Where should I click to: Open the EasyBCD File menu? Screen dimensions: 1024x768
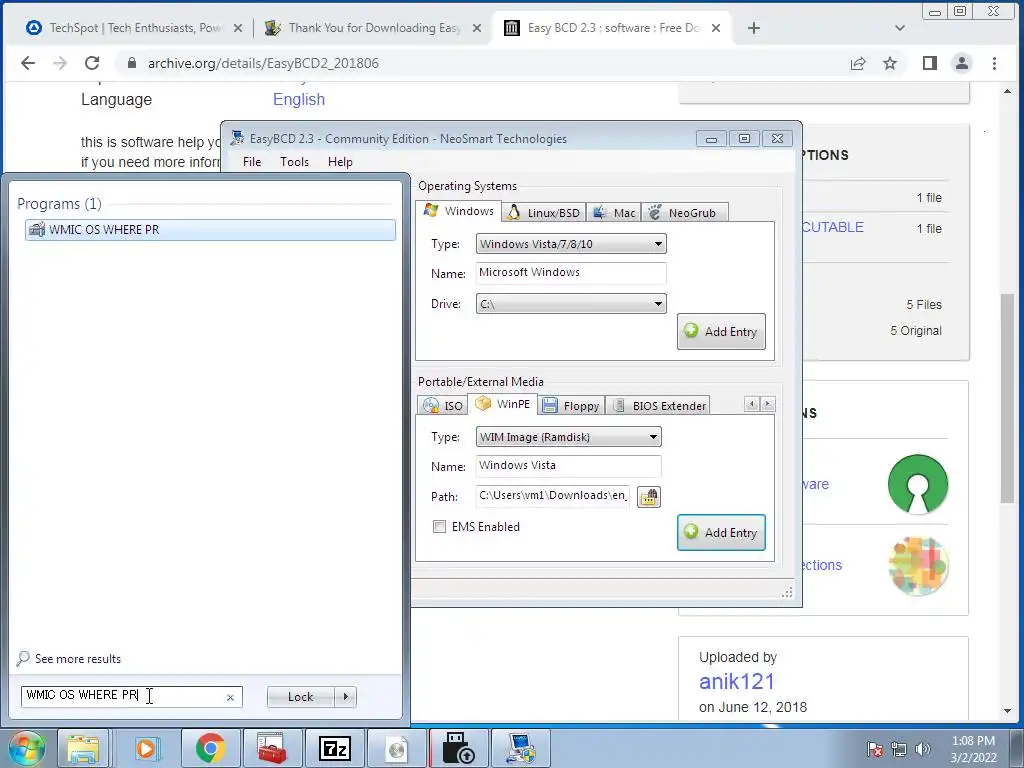pyautogui.click(x=251, y=161)
